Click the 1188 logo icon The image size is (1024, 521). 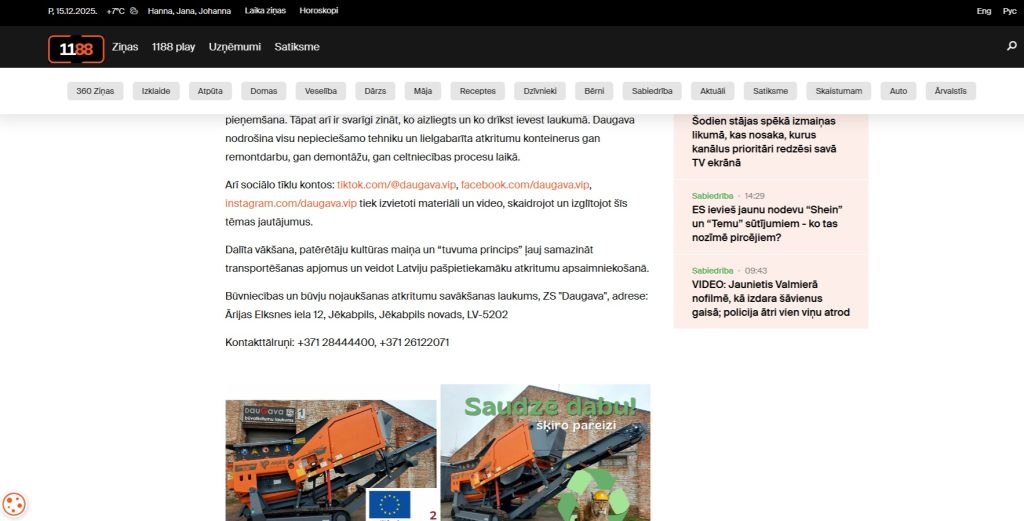(x=76, y=49)
